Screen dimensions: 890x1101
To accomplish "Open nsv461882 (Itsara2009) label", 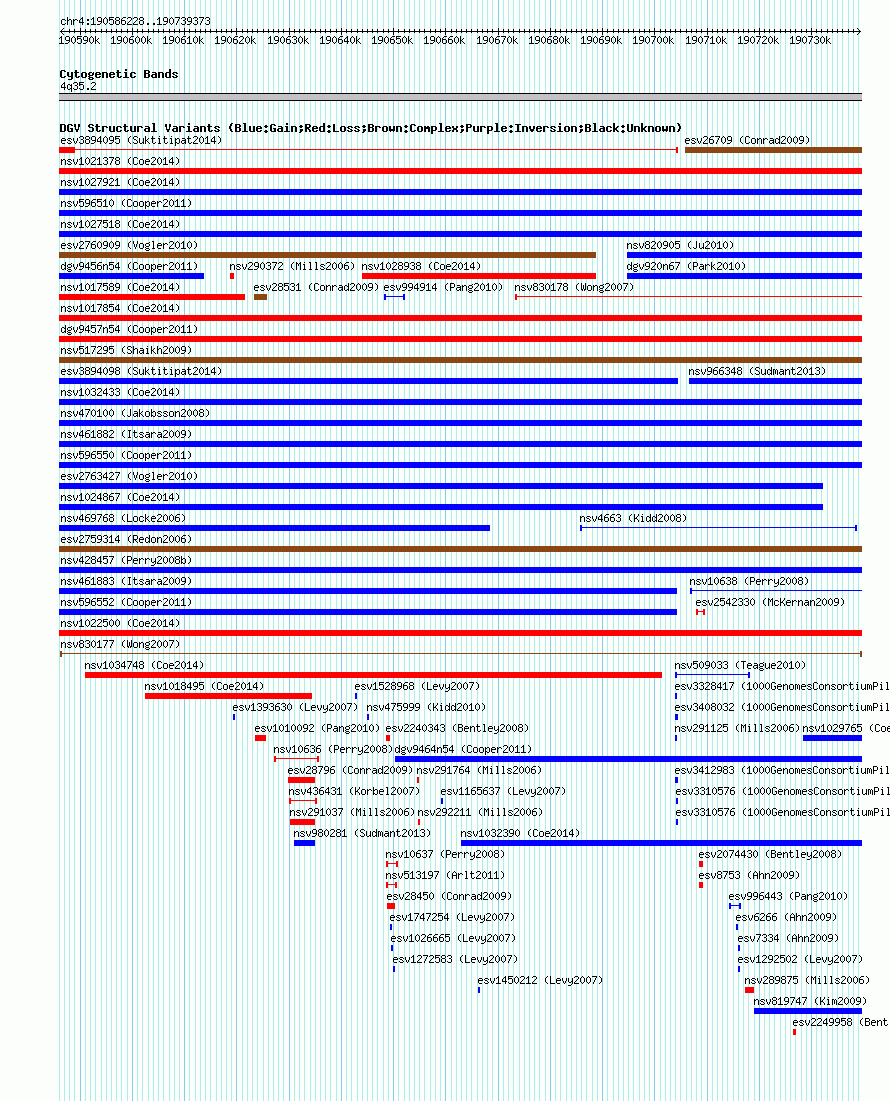I will tap(126, 435).
